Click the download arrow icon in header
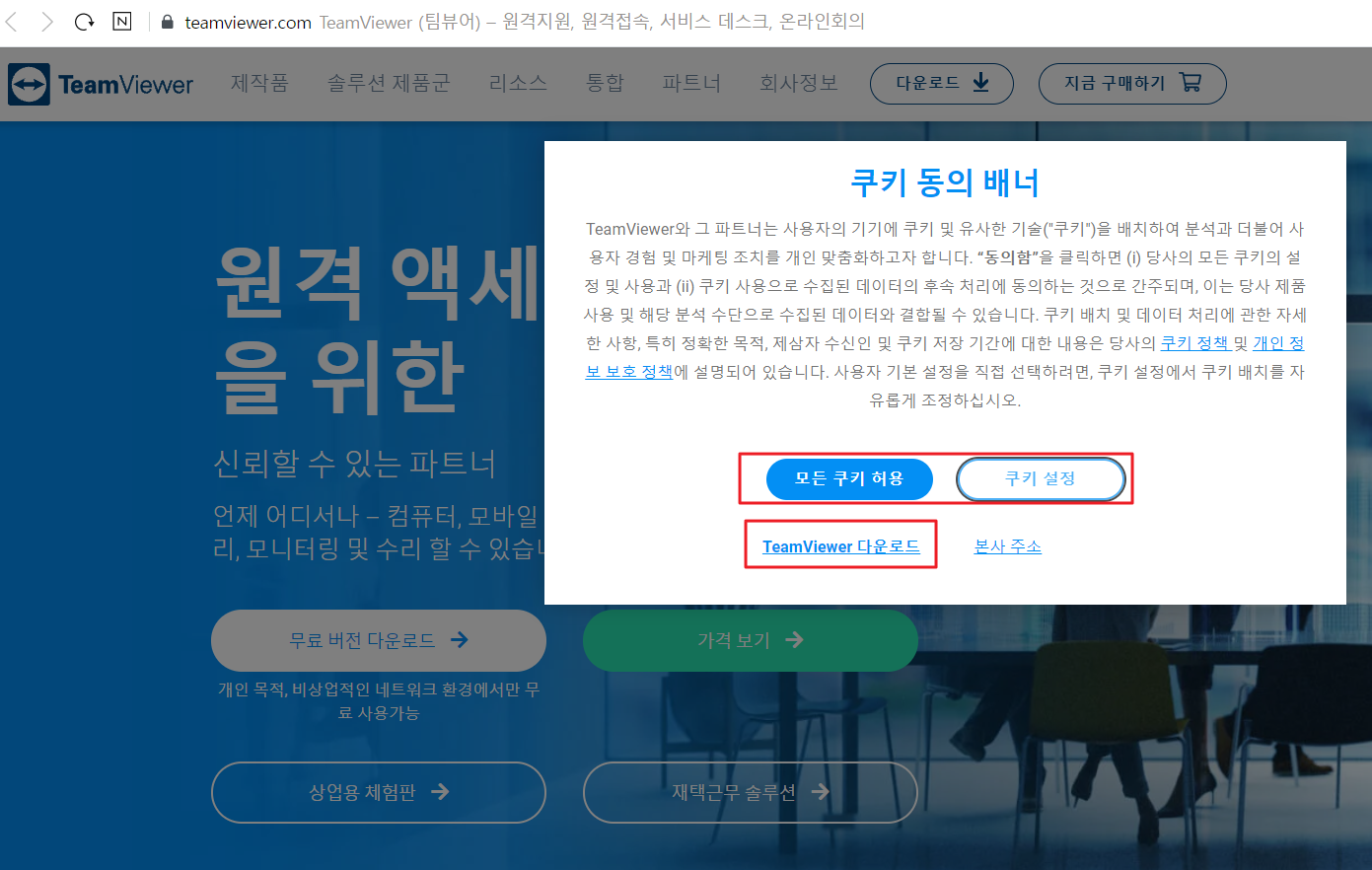The height and width of the screenshot is (870, 1372). tap(980, 83)
